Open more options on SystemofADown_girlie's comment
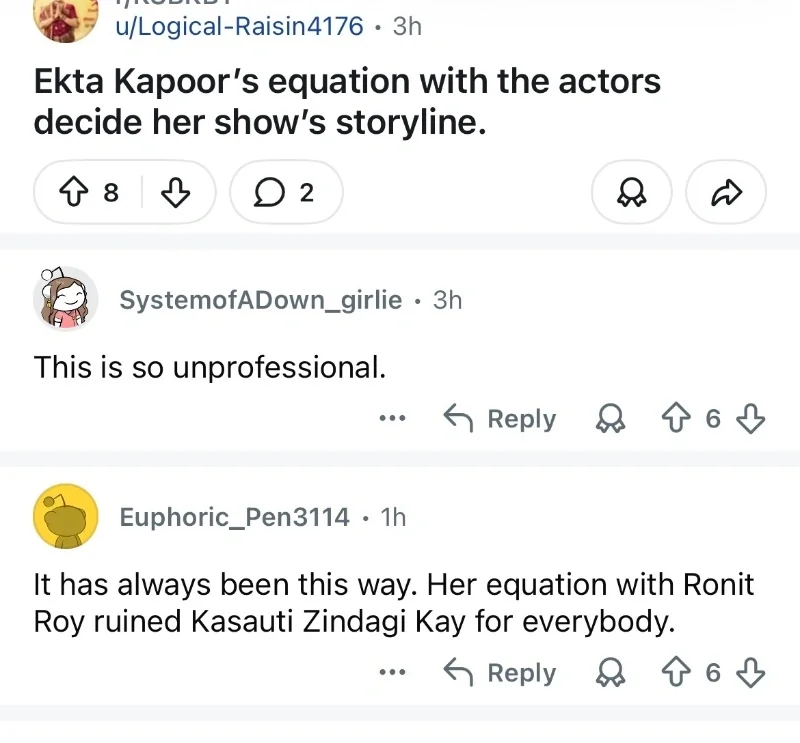The width and height of the screenshot is (800, 743). point(393,418)
